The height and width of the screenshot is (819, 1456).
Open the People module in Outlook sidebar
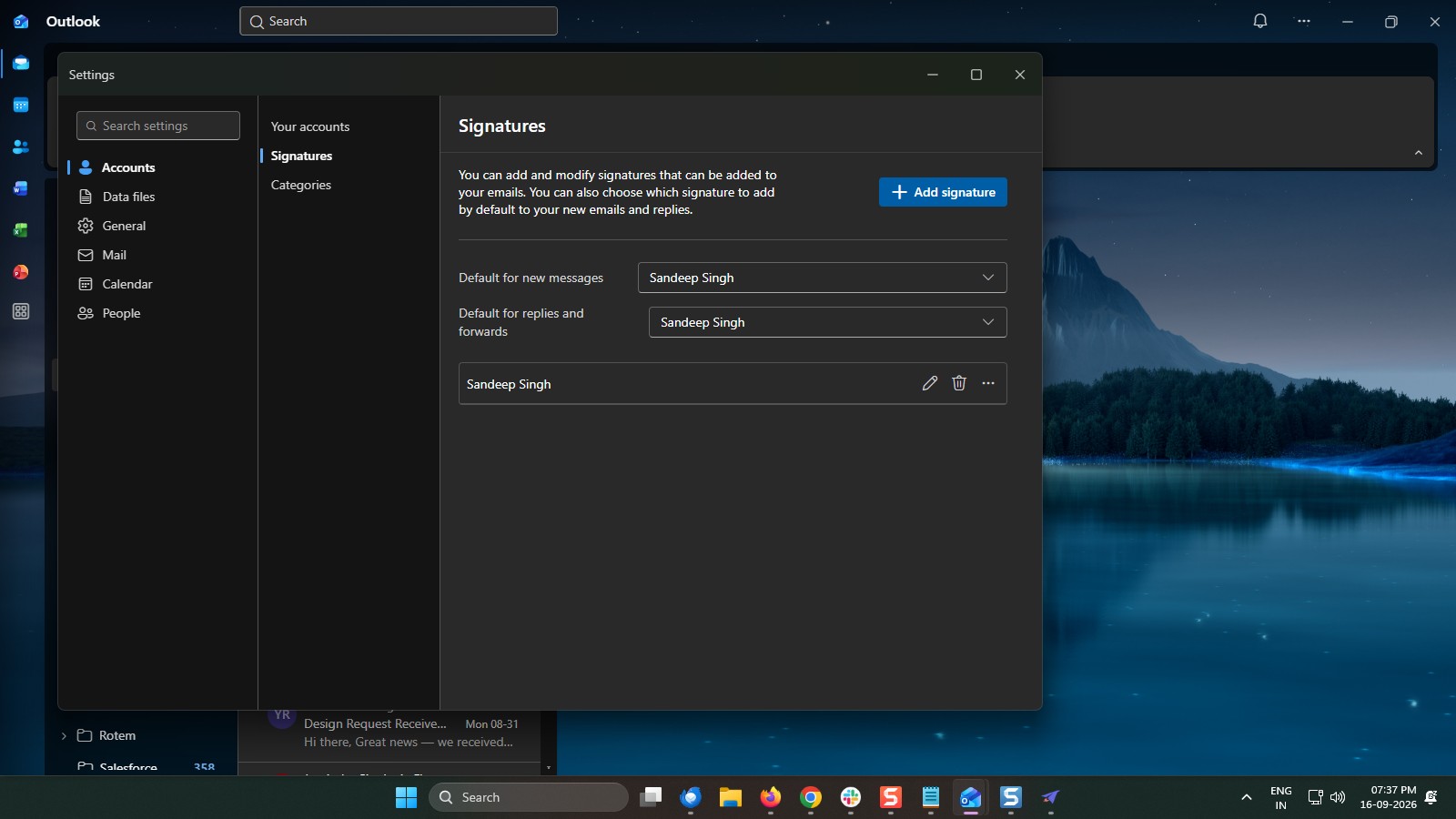click(21, 147)
